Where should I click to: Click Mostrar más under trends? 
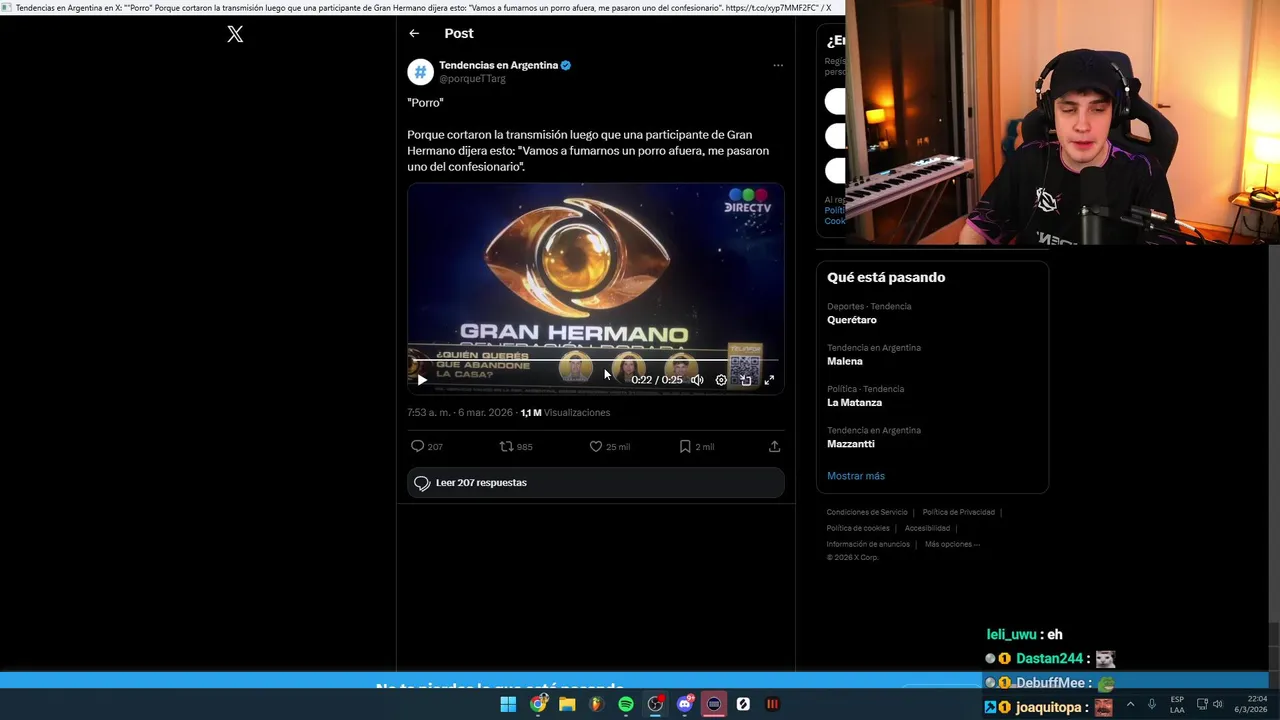tap(856, 476)
